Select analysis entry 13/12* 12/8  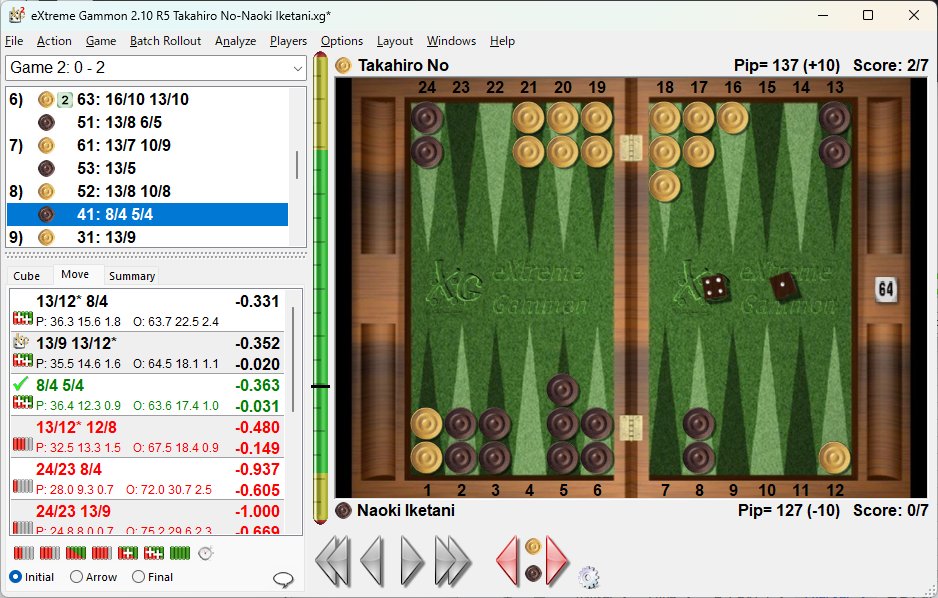click(x=148, y=437)
